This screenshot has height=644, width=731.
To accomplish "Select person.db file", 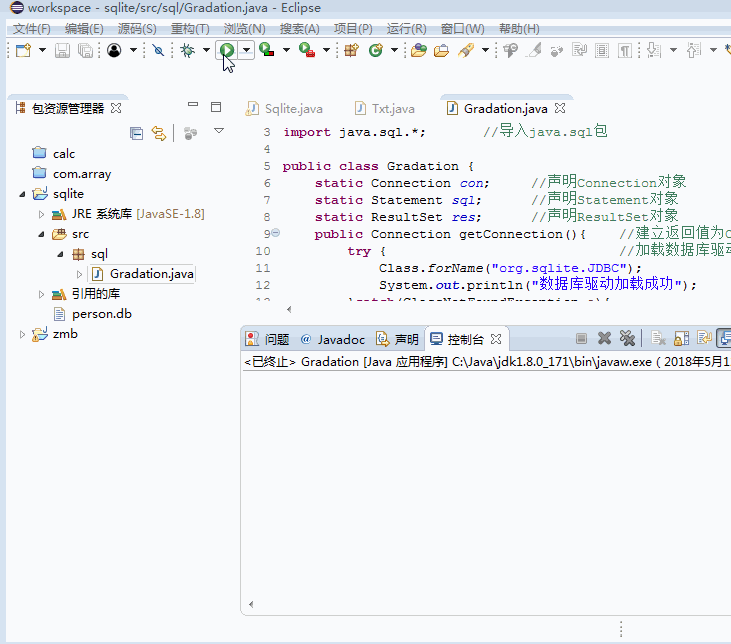I will point(93,314).
